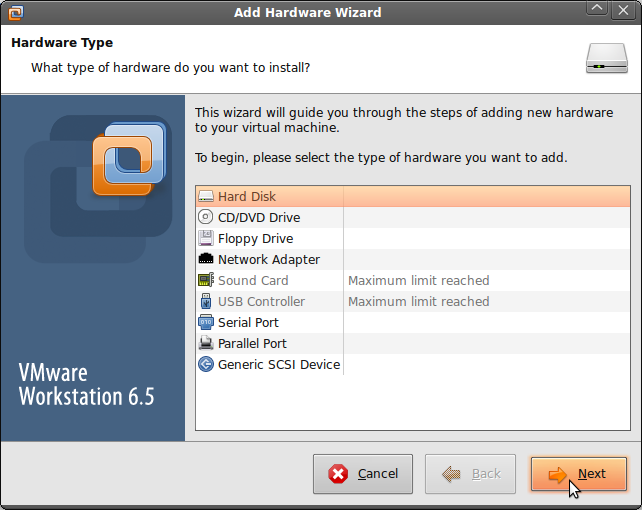
Task: Click the disabled Back button
Action: pyautogui.click(x=470, y=474)
